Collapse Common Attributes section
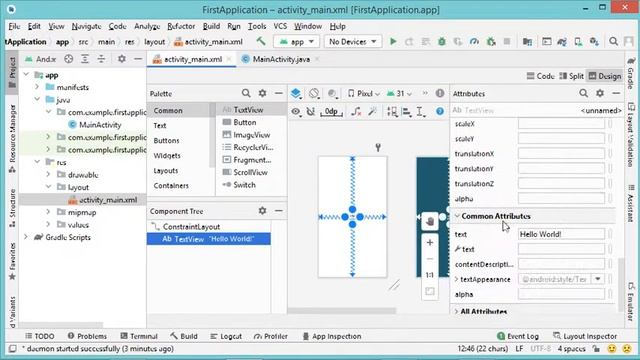The image size is (640, 360). pos(457,216)
